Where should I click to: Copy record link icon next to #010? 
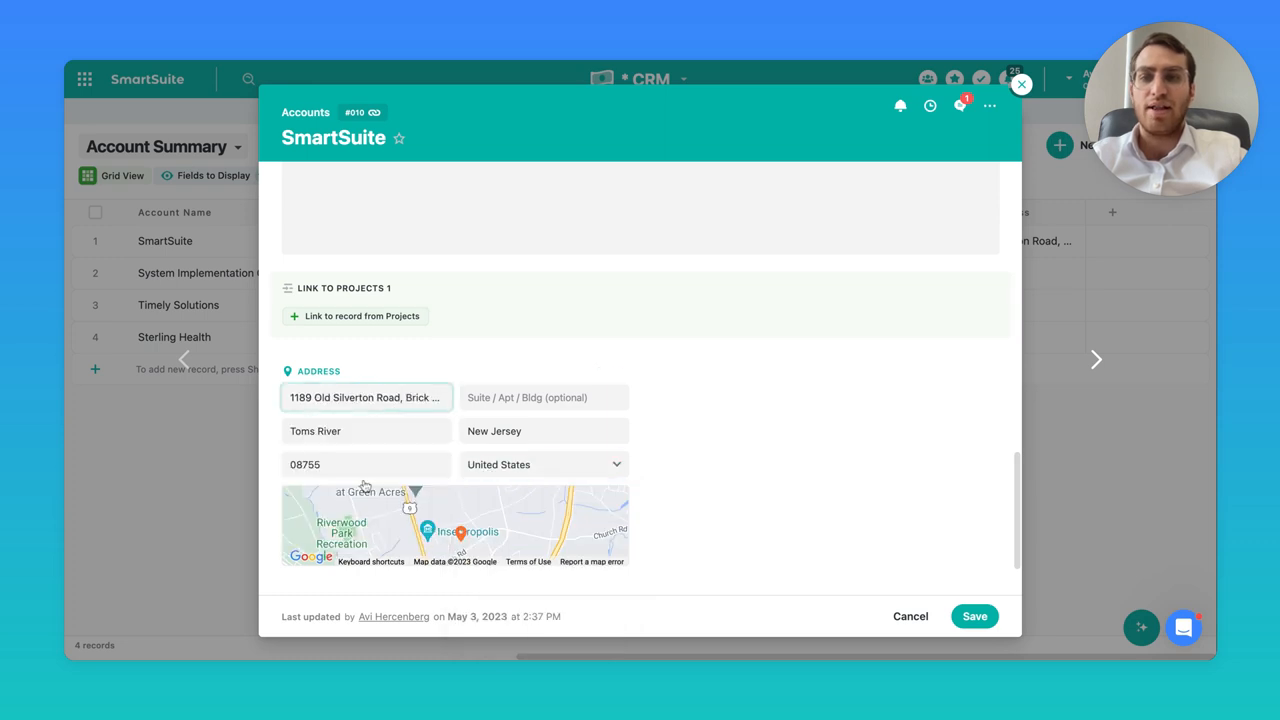374,113
